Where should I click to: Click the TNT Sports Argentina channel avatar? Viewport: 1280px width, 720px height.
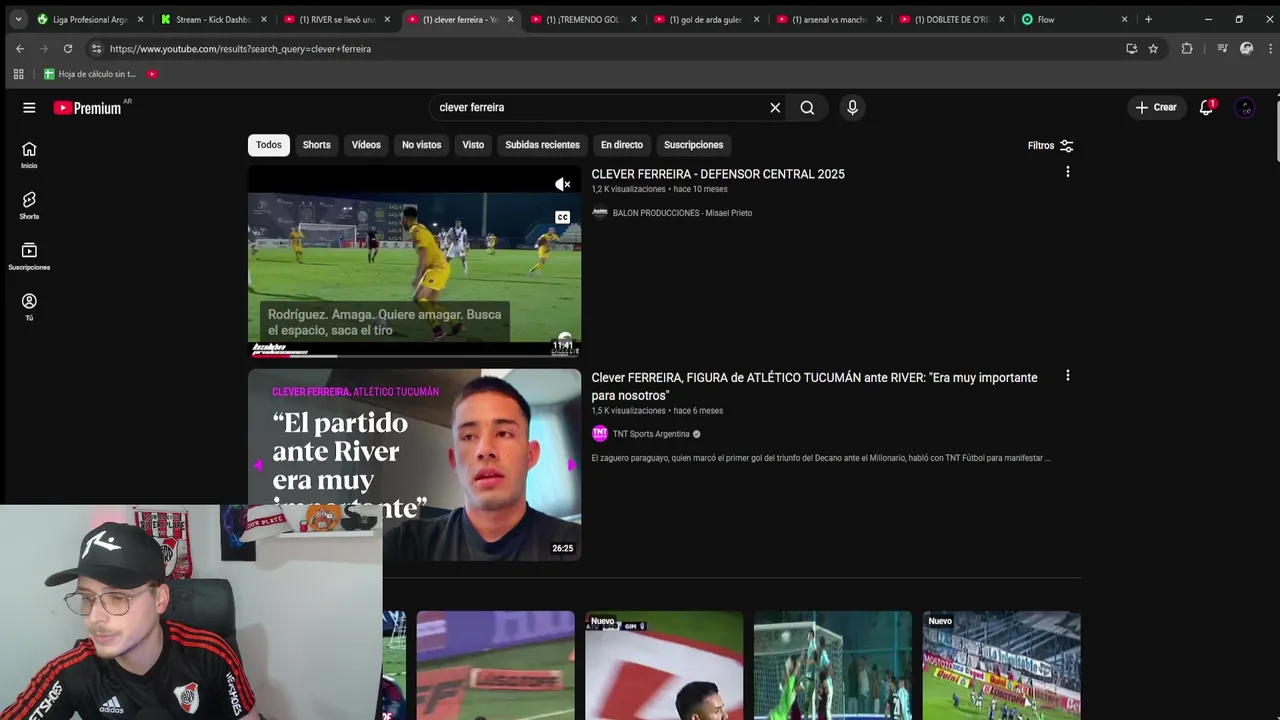pyautogui.click(x=600, y=434)
